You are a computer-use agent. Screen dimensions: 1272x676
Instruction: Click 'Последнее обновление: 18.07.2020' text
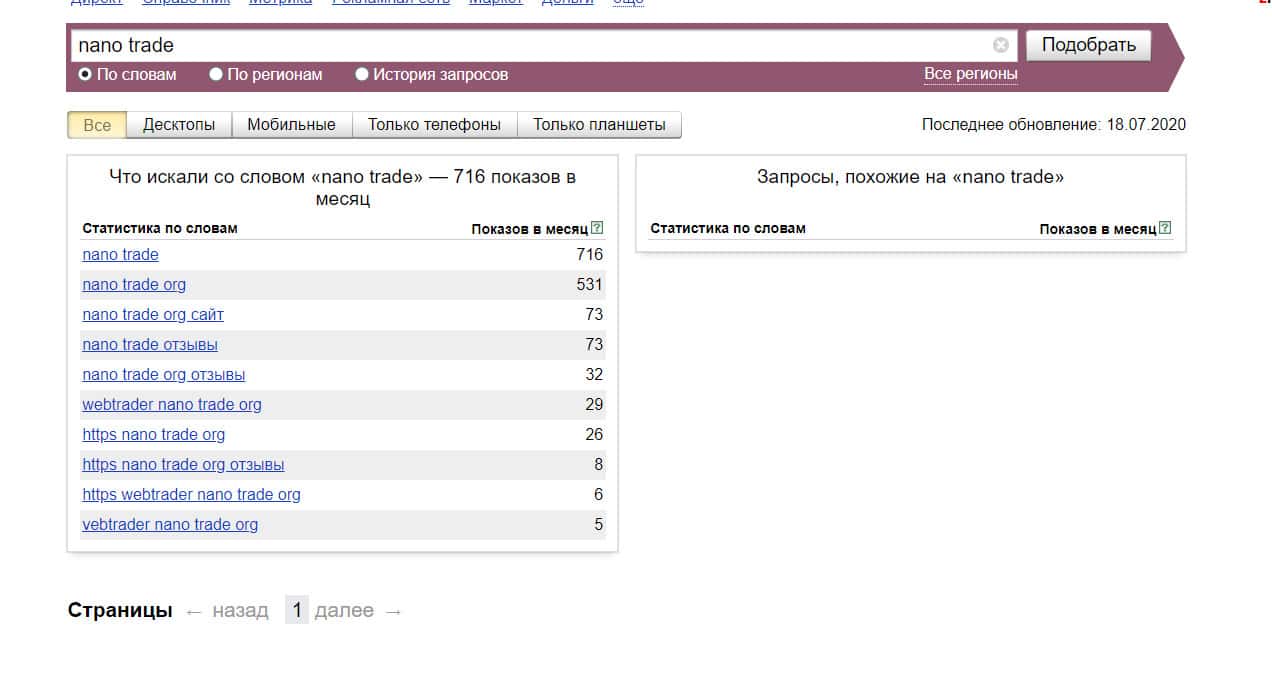click(1054, 125)
